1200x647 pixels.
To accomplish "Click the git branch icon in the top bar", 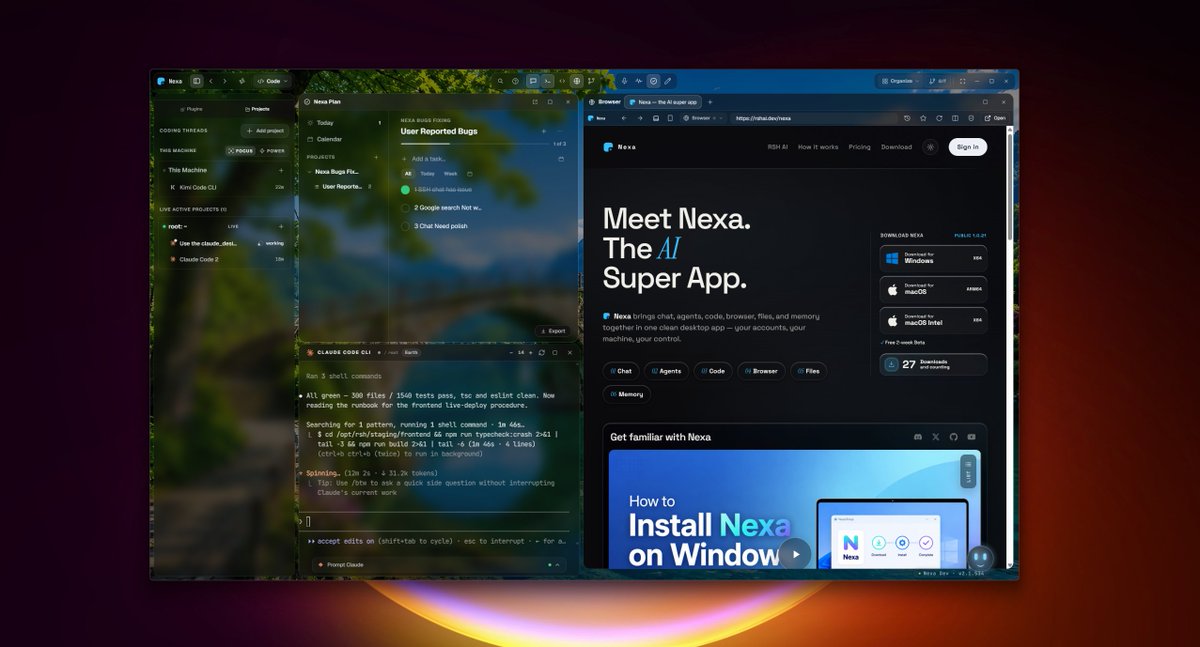I will 591,81.
